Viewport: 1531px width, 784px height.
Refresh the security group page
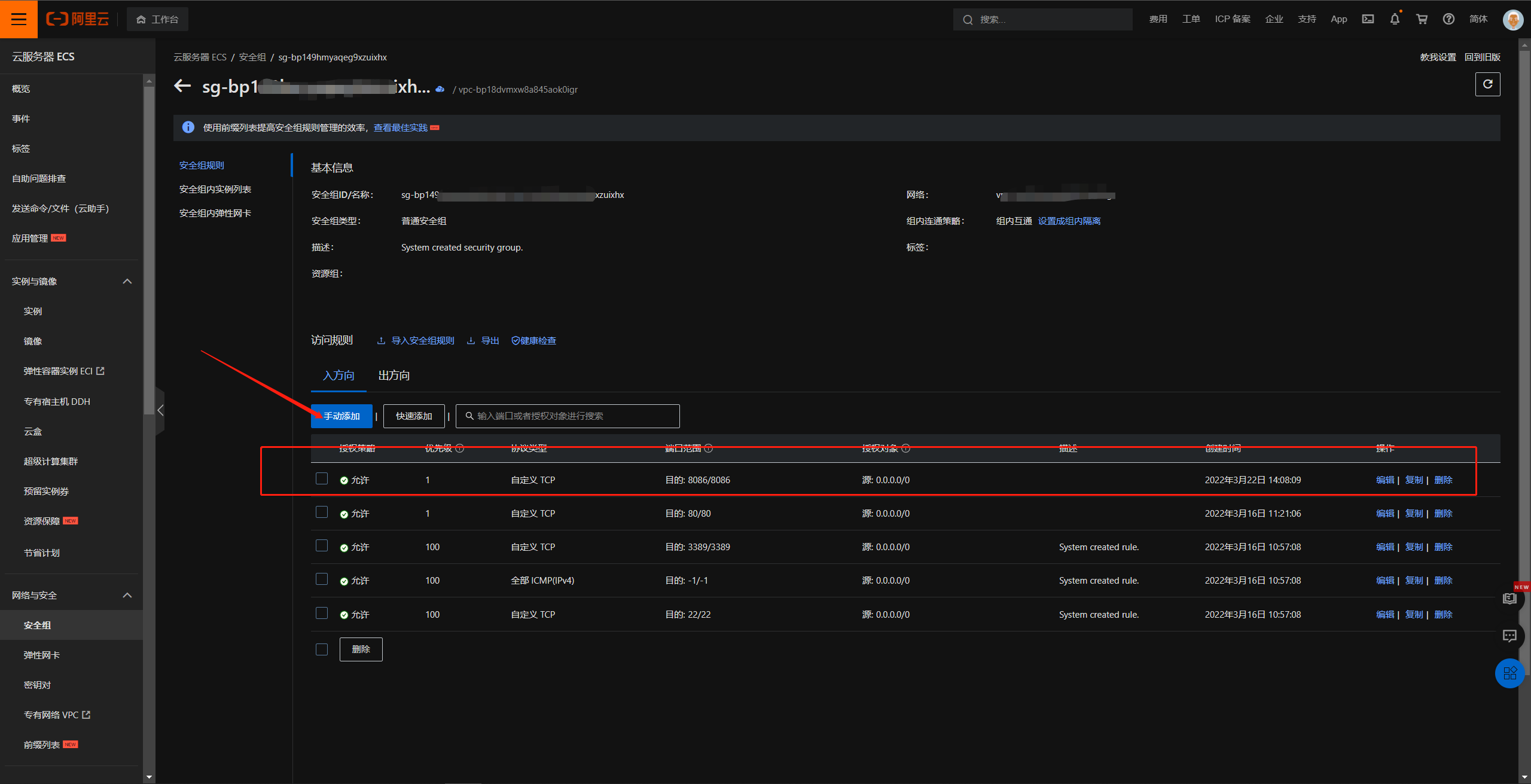(1488, 84)
